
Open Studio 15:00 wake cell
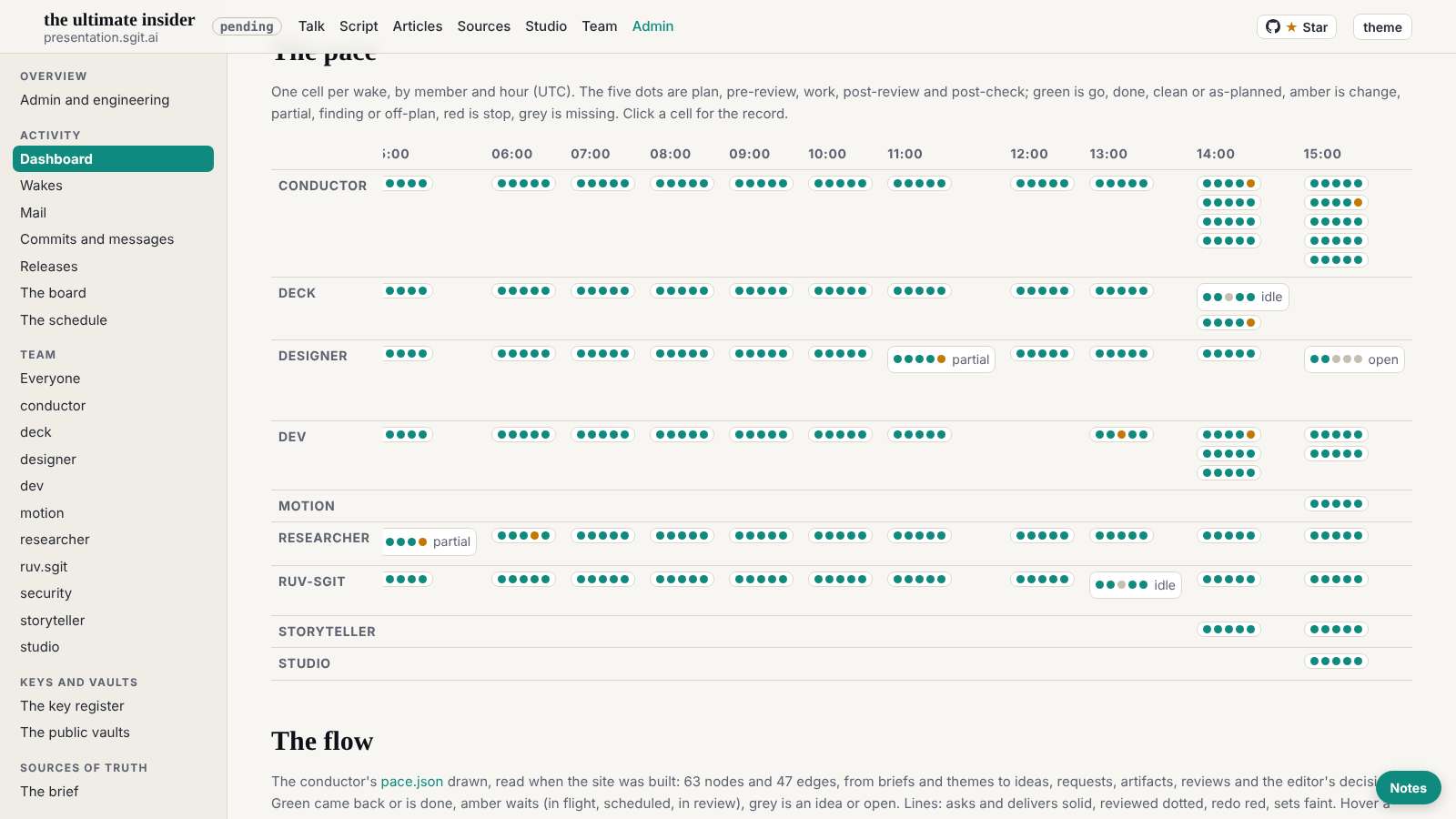tap(1336, 662)
